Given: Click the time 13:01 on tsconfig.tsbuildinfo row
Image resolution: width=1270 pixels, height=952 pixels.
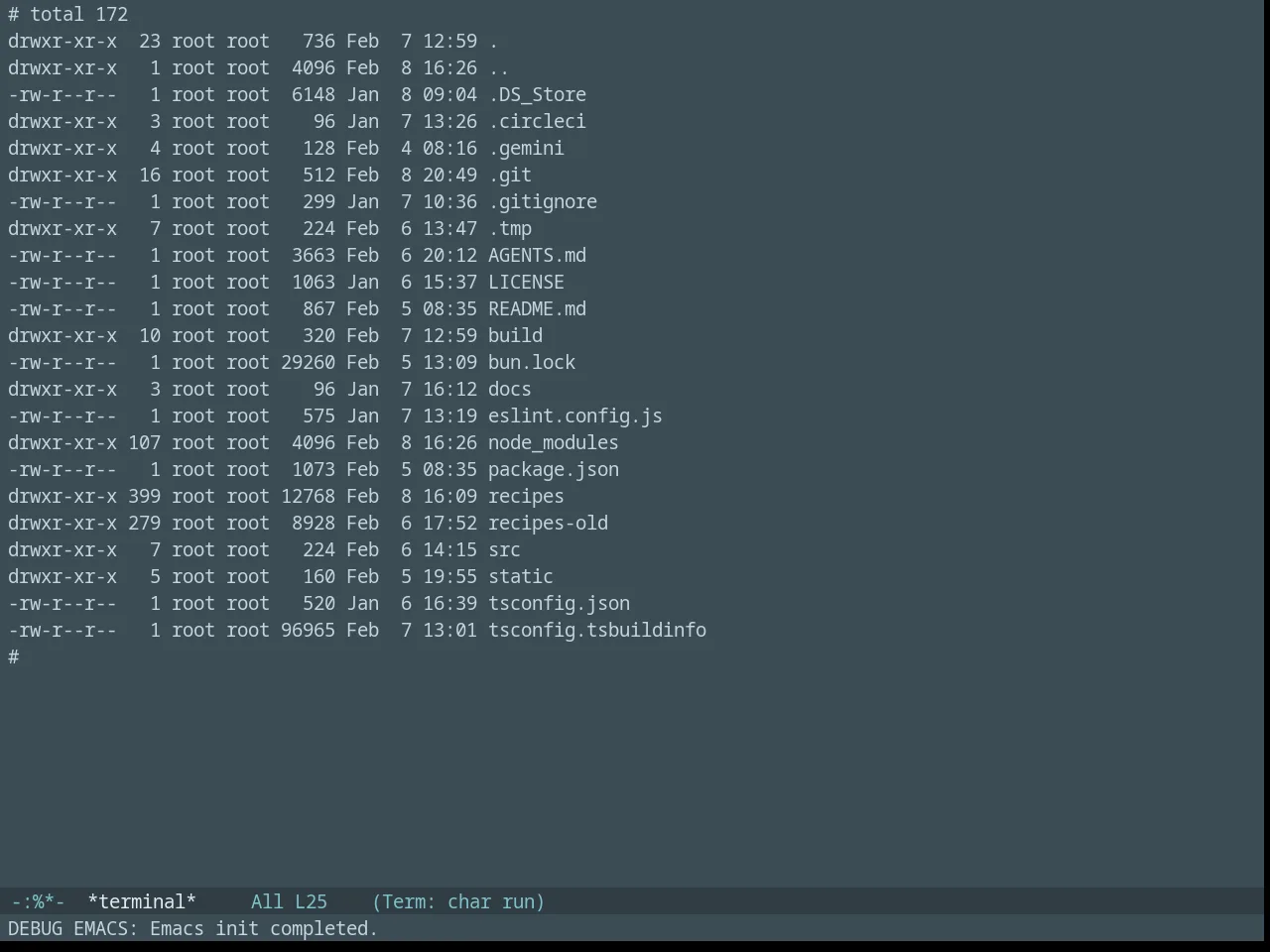Looking at the screenshot, I should coord(449,631).
